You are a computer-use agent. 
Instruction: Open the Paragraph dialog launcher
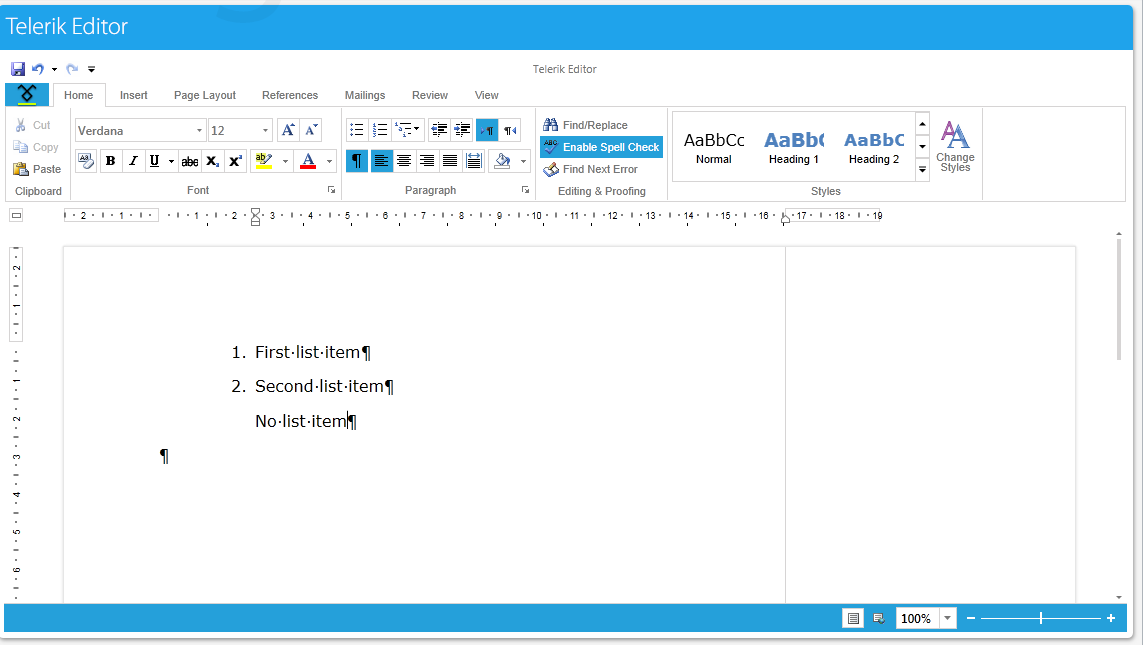pos(526,190)
